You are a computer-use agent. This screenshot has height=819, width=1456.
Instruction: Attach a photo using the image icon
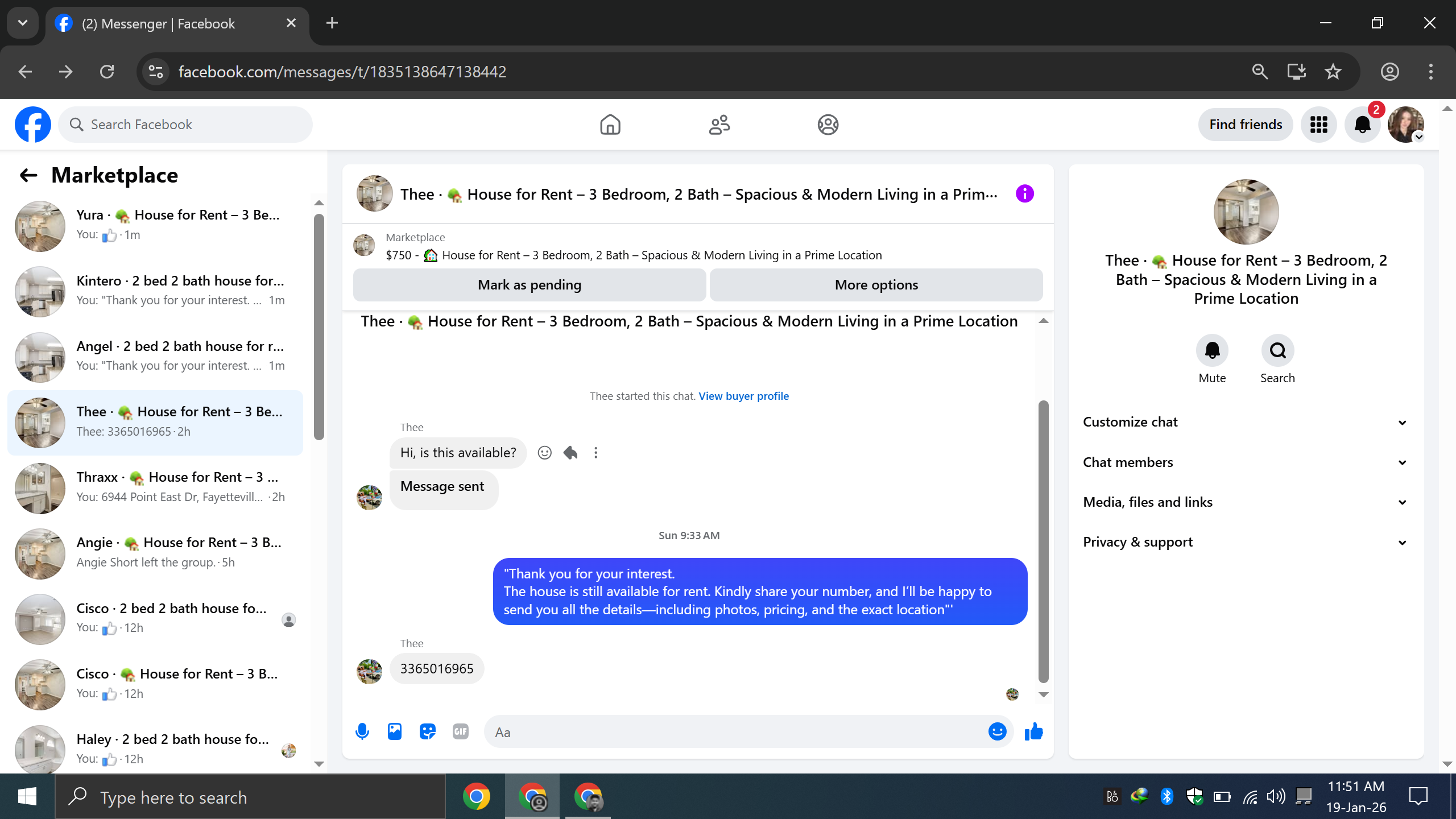pos(395,731)
